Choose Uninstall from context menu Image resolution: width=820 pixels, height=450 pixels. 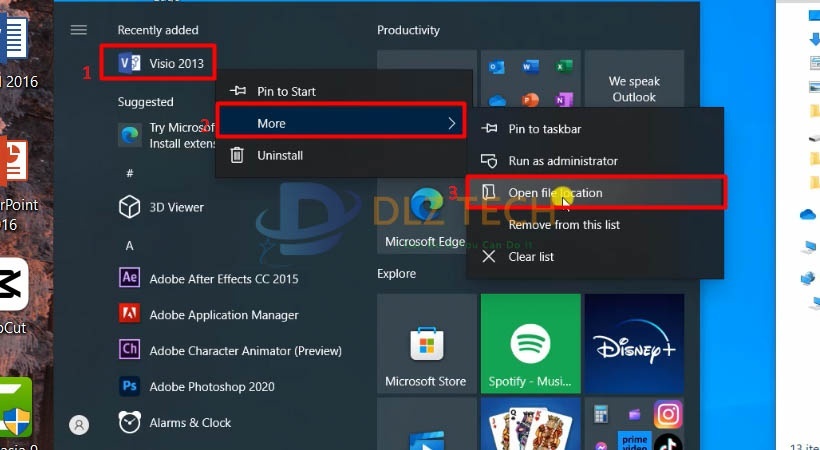340,155
